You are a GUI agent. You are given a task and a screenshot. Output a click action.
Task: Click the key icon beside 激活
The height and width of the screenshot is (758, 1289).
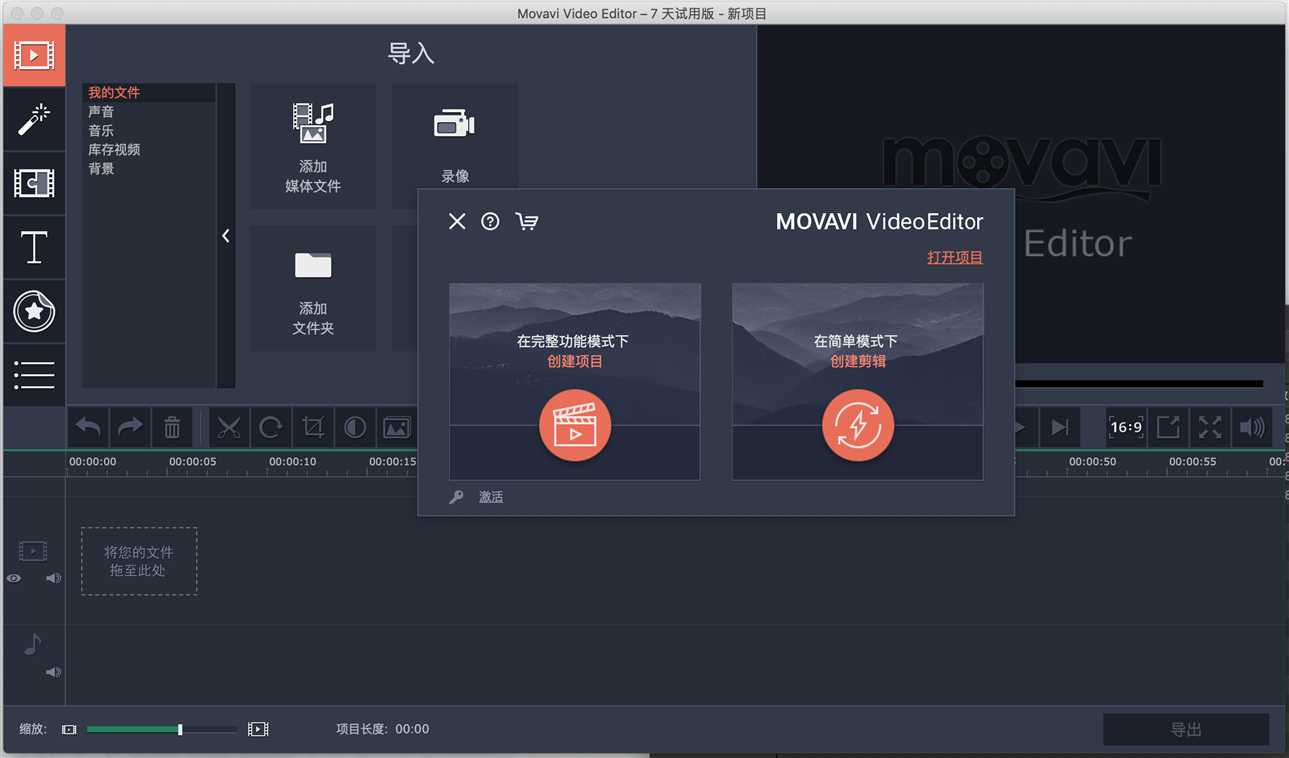pos(456,497)
